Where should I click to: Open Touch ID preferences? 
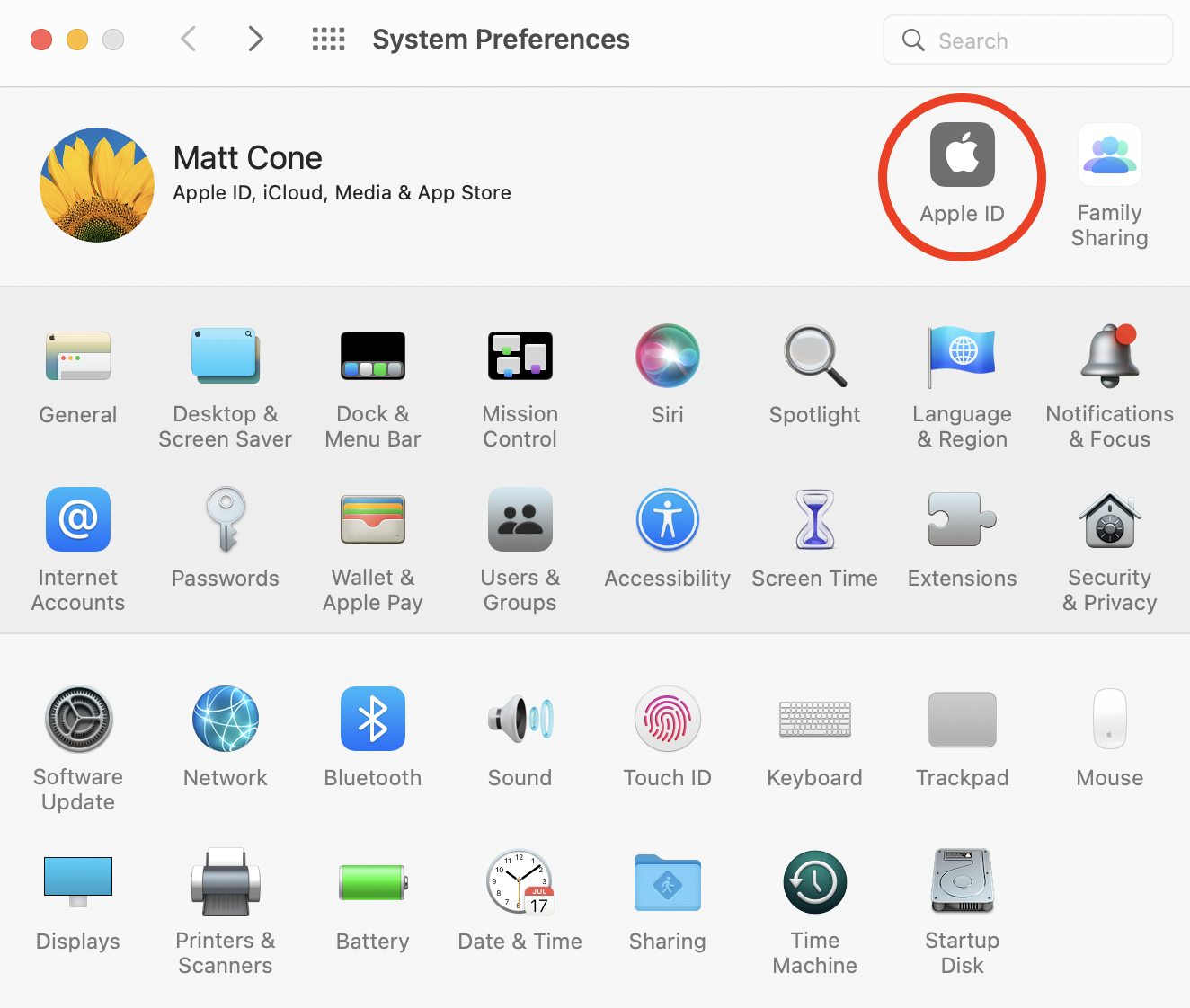(x=667, y=719)
